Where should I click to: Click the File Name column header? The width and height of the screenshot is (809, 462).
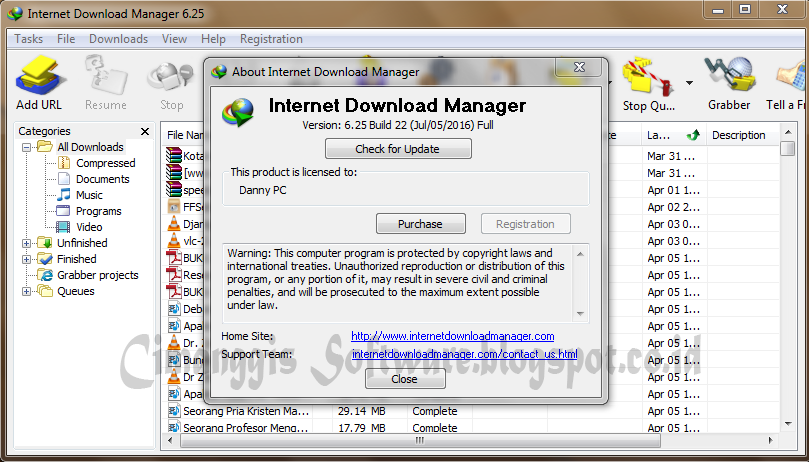[x=184, y=135]
